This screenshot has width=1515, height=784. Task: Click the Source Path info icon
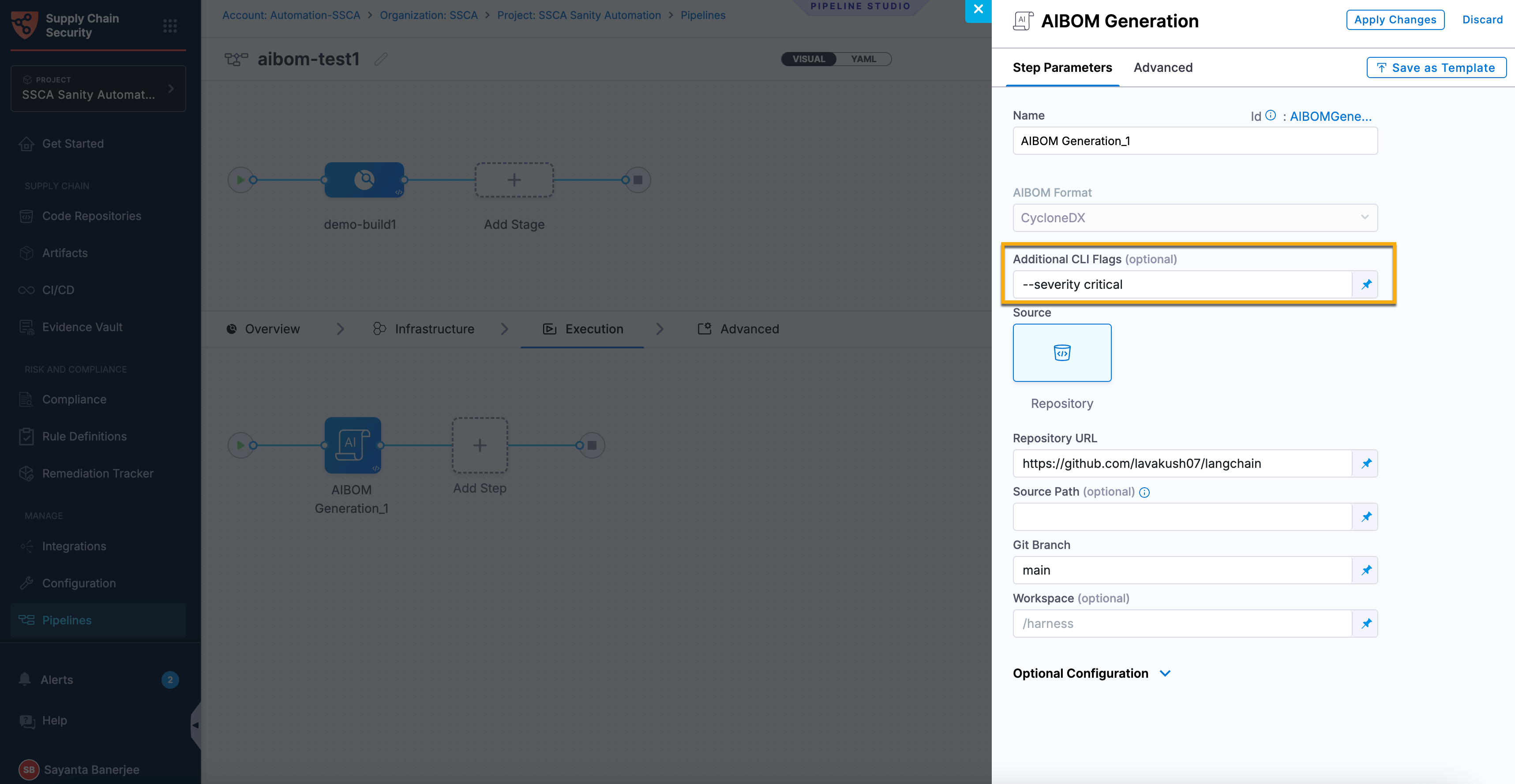(1144, 493)
